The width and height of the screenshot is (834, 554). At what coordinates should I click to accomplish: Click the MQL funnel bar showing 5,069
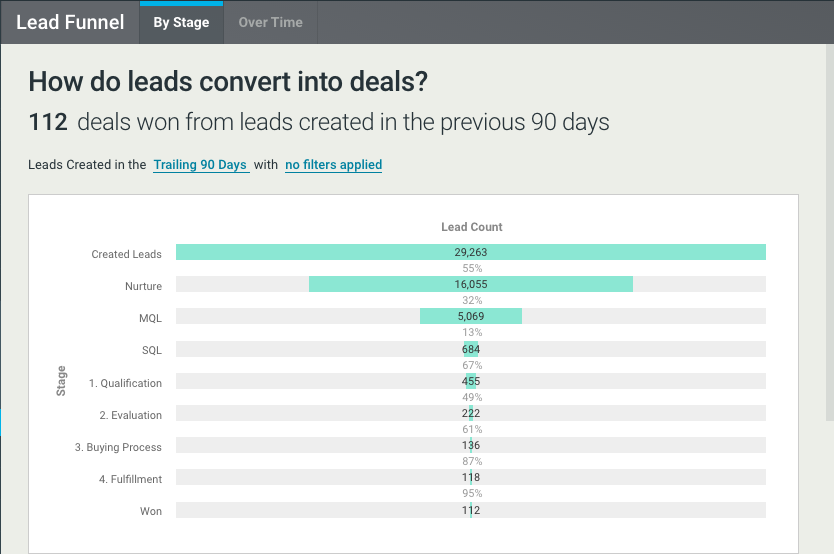[471, 317]
